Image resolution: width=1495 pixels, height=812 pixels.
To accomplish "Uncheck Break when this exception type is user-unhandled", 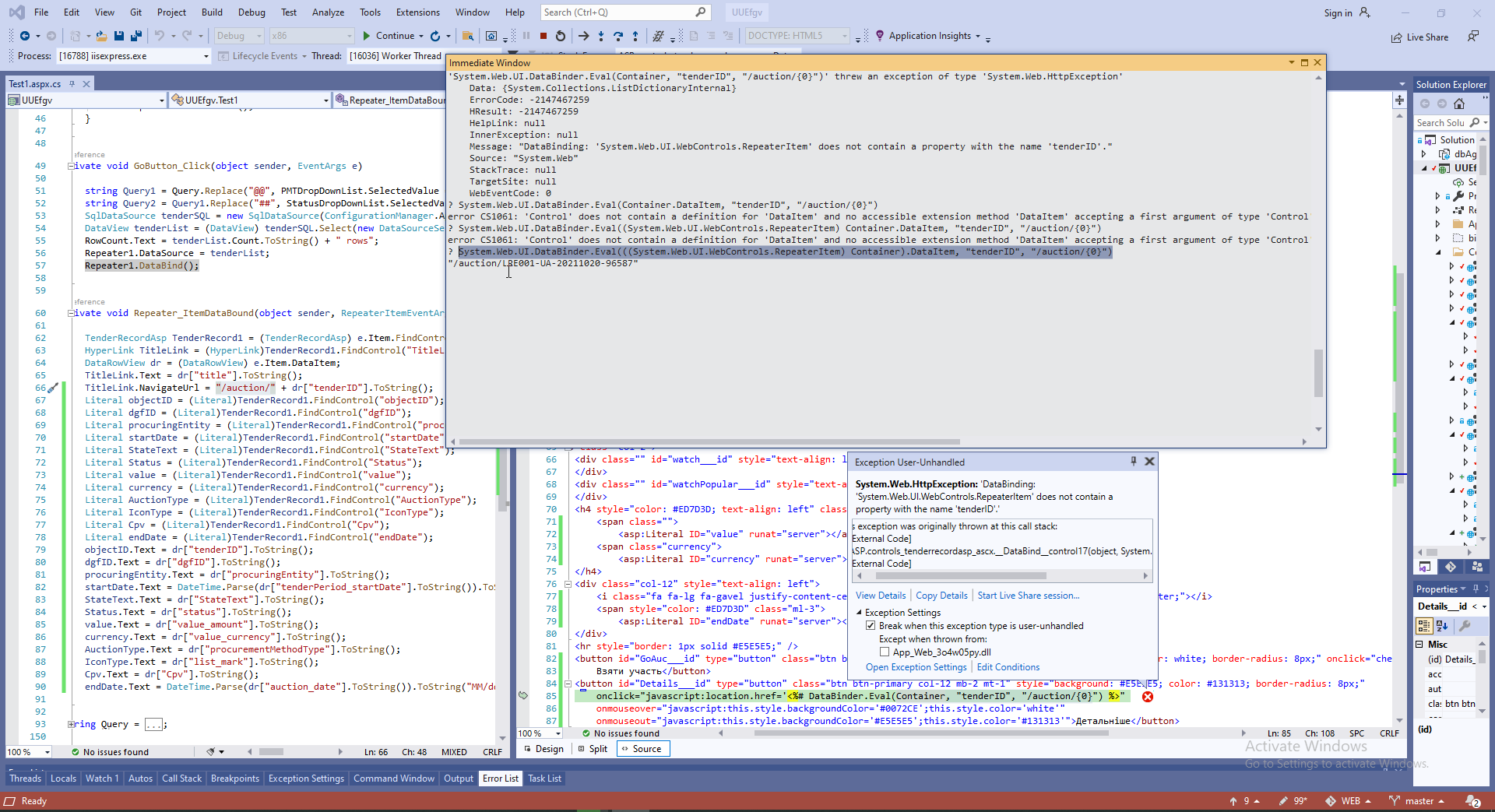I will point(871,626).
